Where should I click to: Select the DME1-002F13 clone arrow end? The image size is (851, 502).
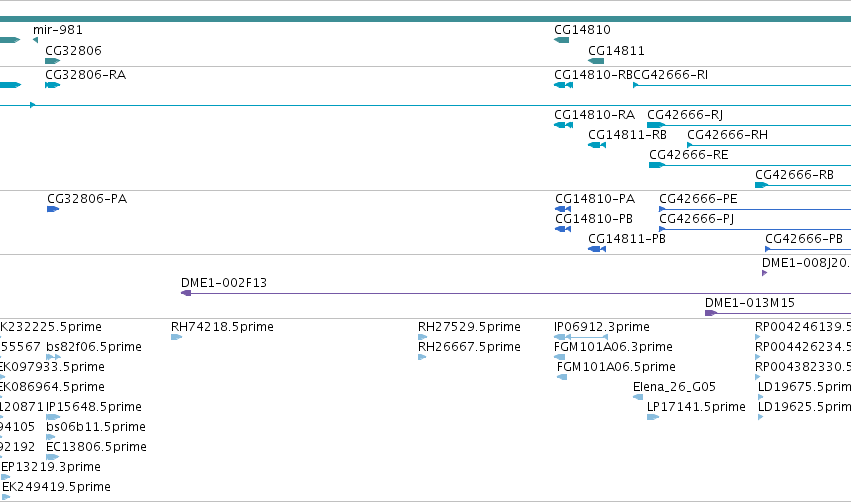186,293
